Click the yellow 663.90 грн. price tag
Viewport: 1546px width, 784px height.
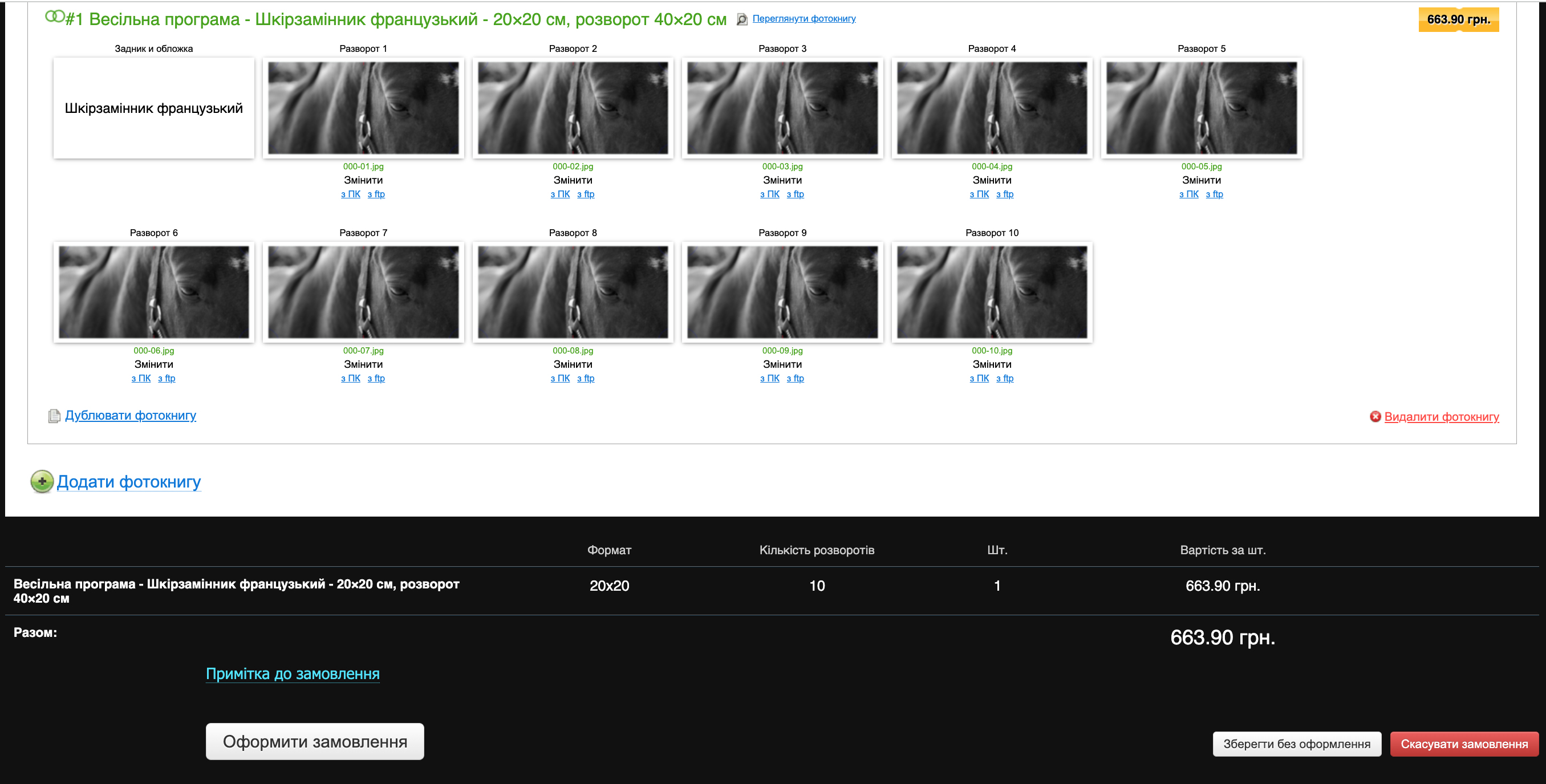[x=1458, y=19]
